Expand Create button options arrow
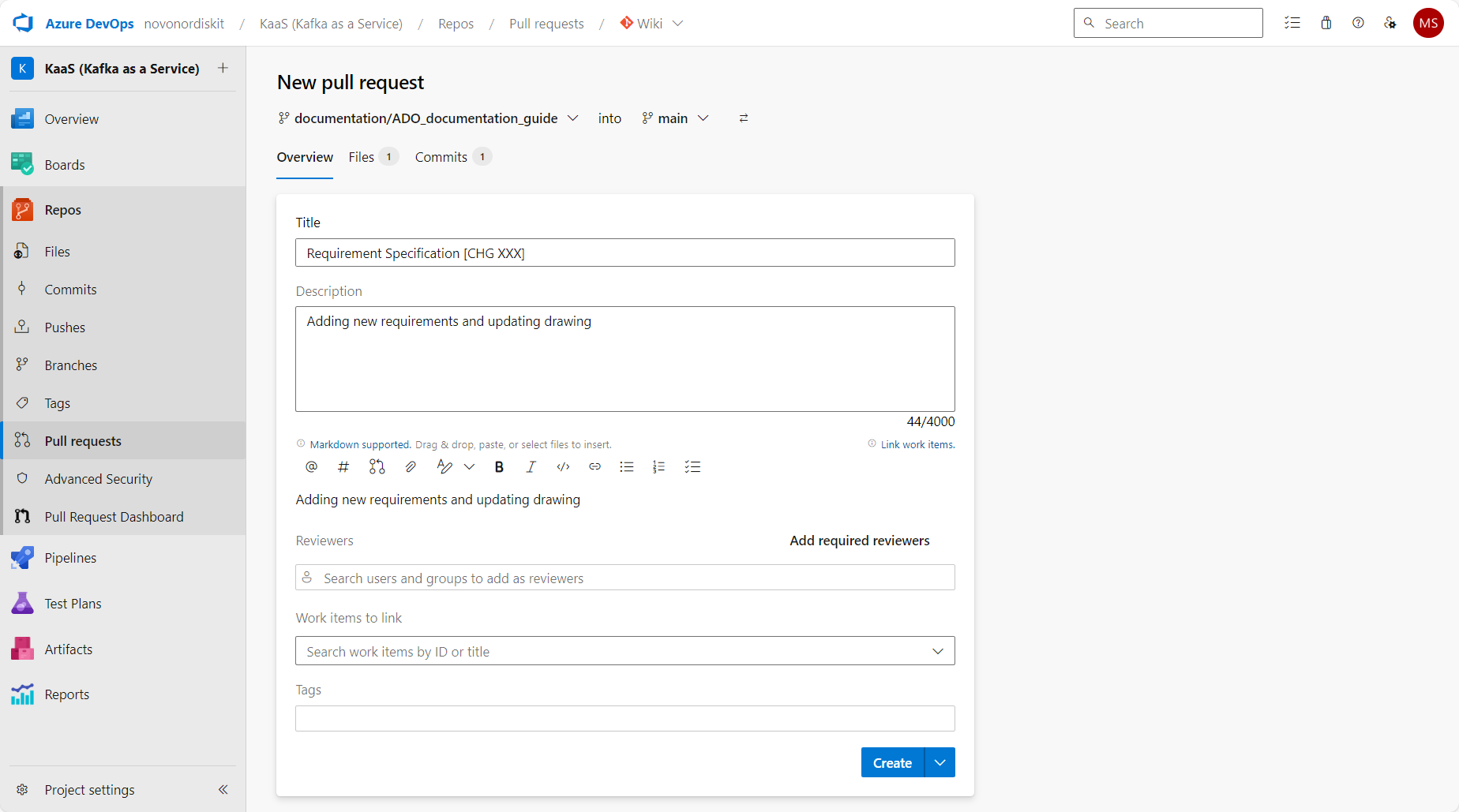Screen dimensions: 1459x812 [940, 762]
